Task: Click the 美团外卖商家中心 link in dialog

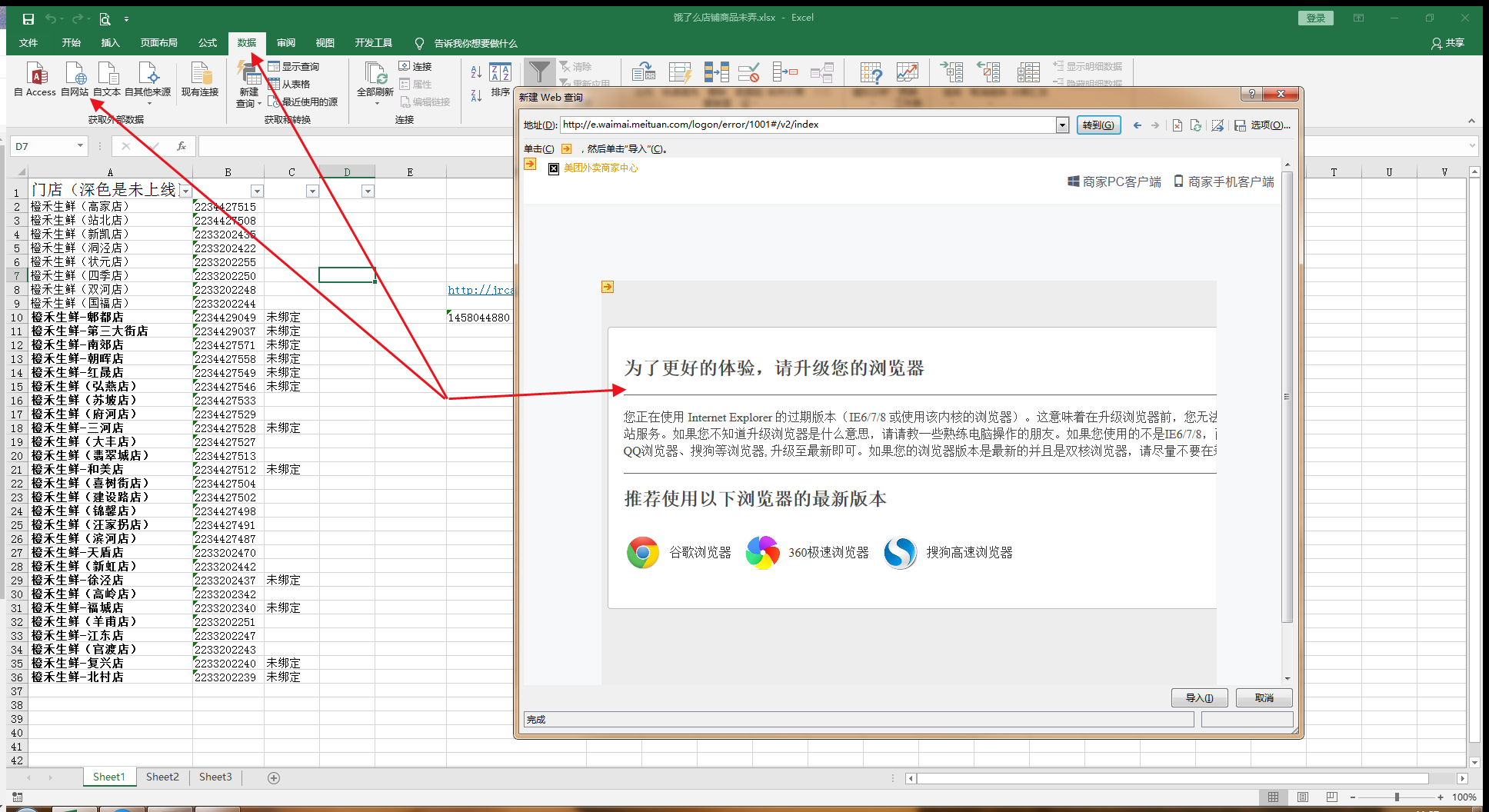Action: (601, 168)
